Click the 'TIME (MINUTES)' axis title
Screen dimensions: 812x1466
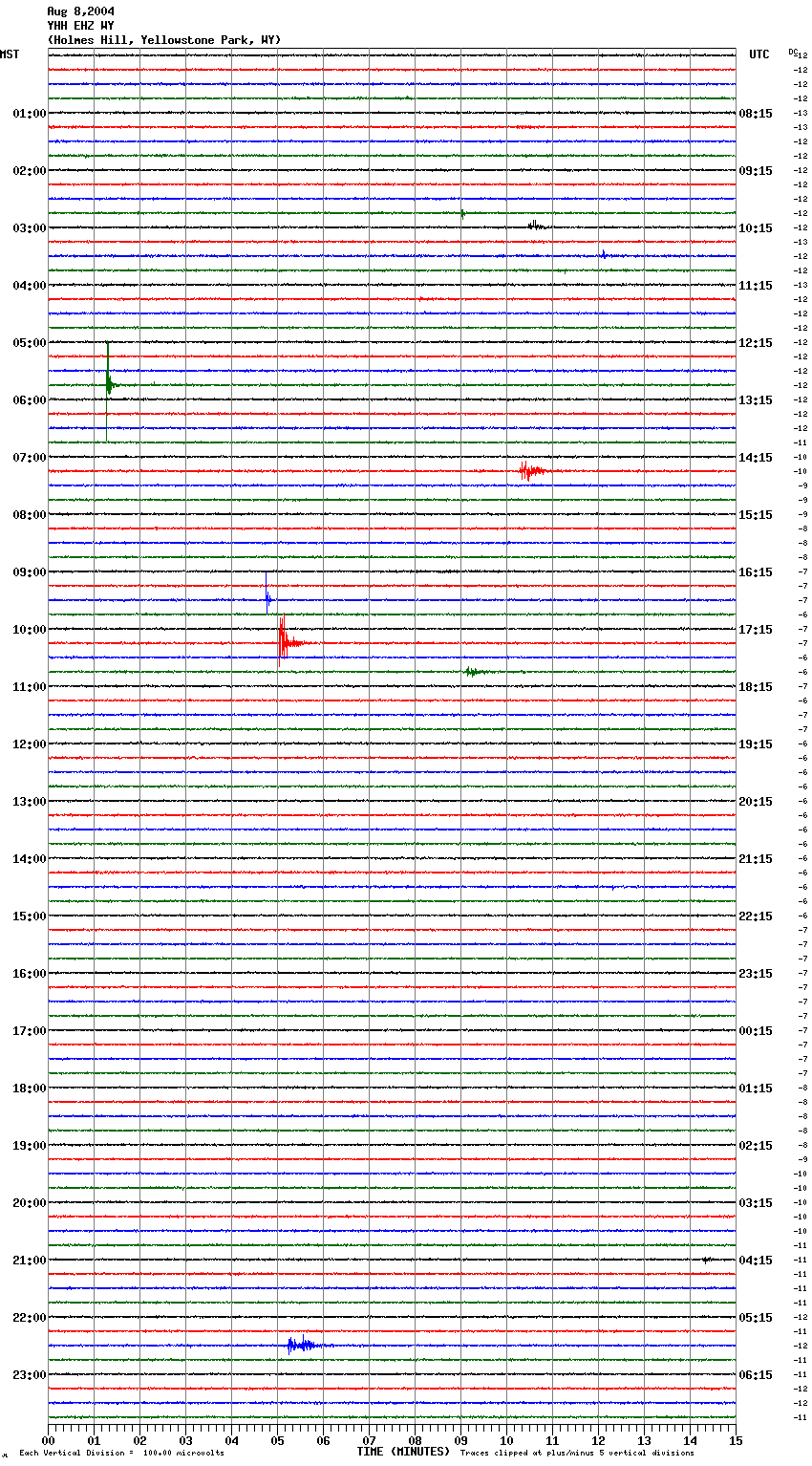coord(403,1452)
